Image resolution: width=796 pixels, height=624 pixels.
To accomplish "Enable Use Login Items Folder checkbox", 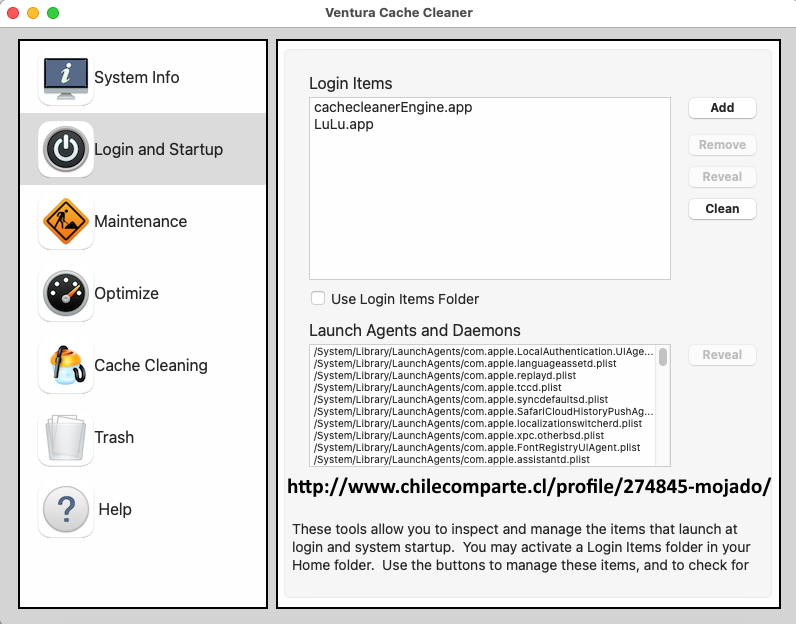I will 318,298.
